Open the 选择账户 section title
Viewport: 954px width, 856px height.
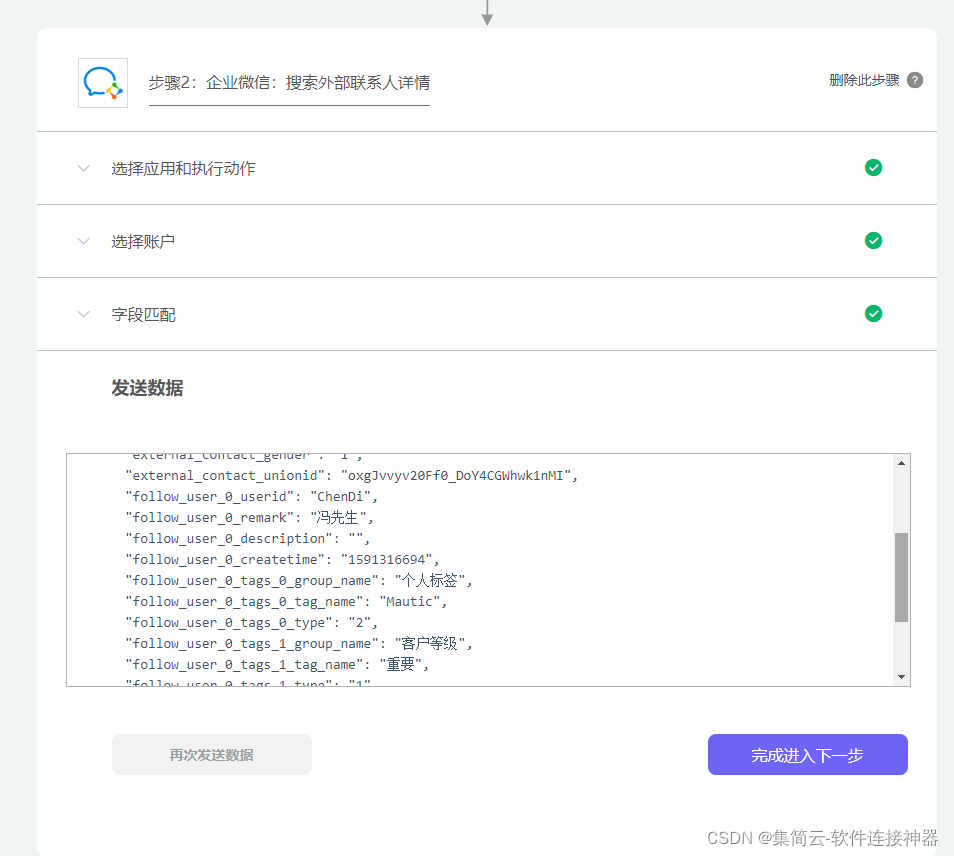[143, 242]
